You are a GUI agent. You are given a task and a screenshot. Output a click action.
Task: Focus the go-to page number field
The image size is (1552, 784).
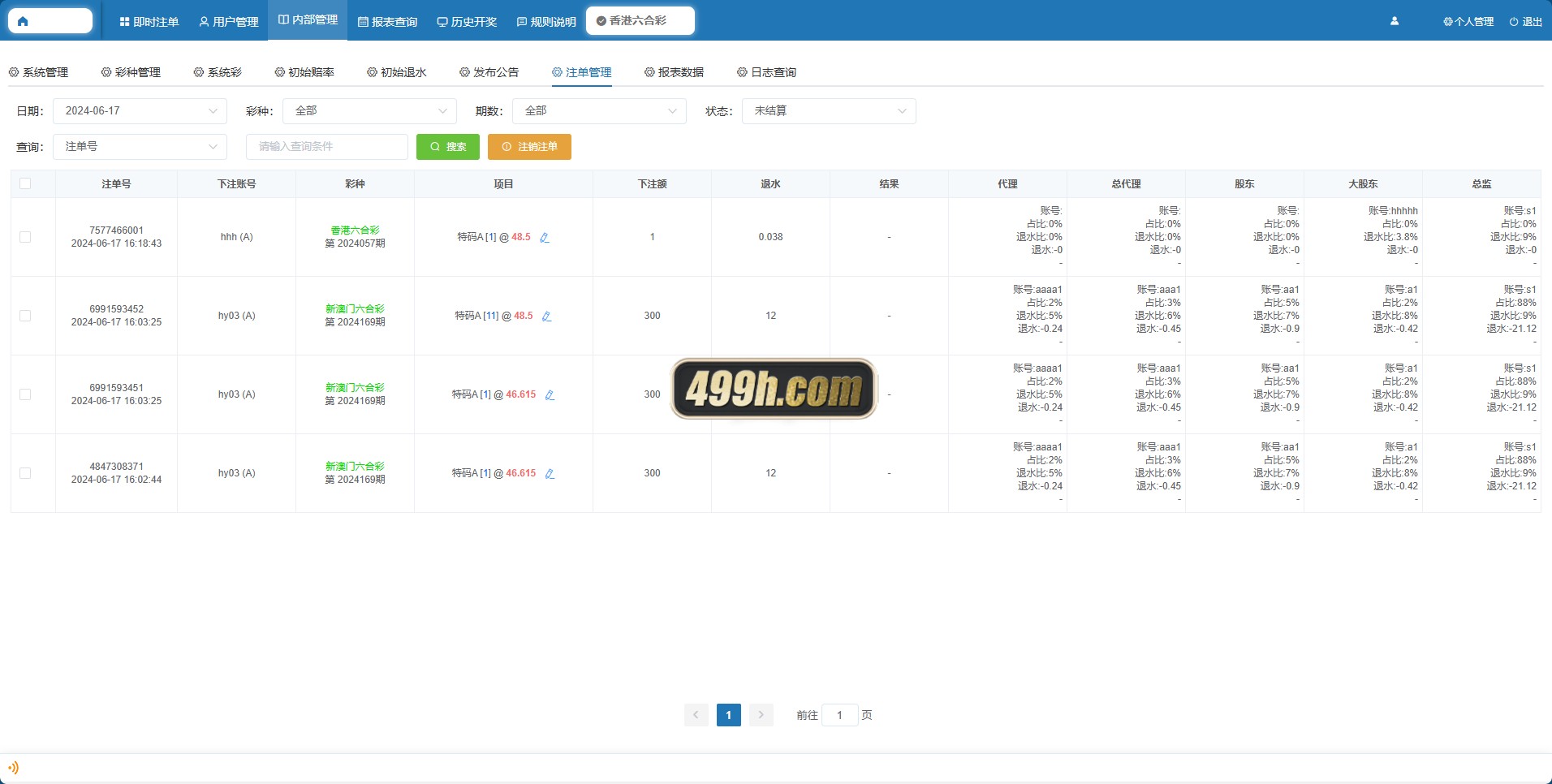[839, 715]
